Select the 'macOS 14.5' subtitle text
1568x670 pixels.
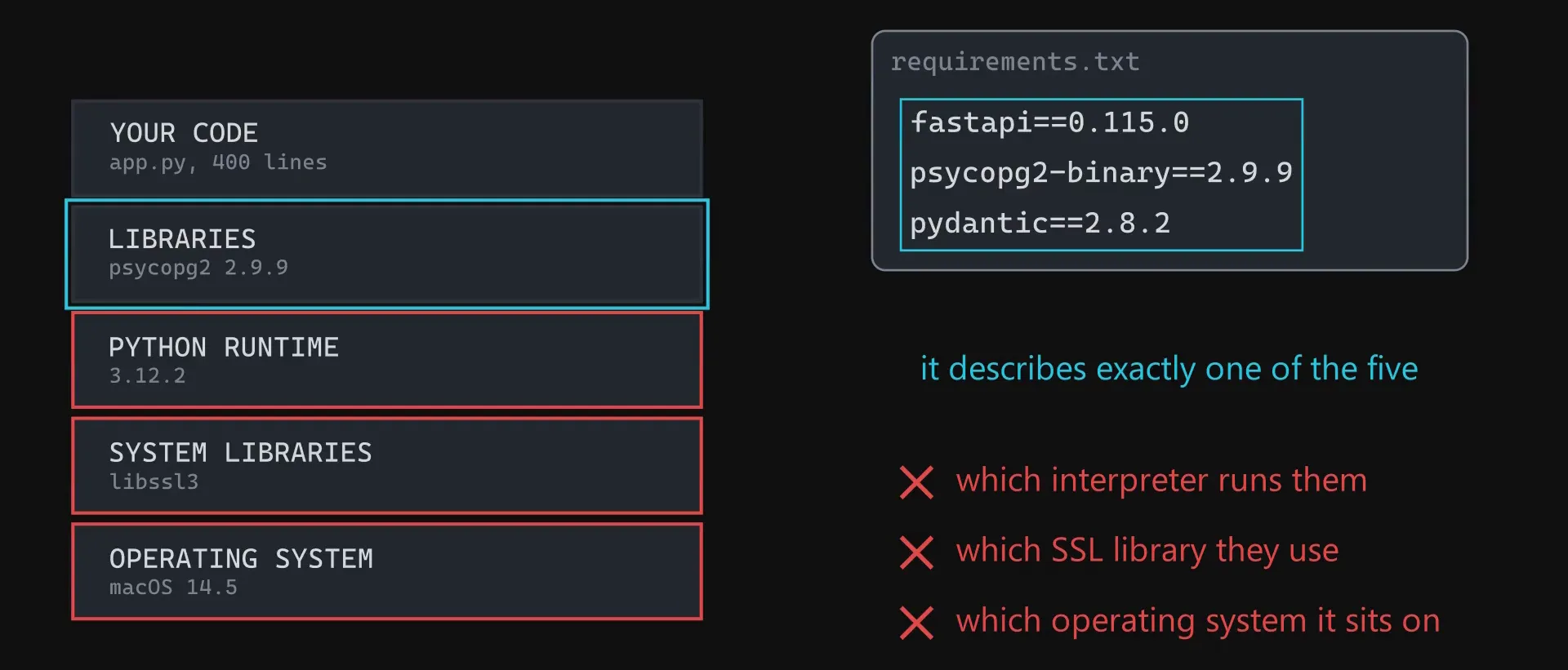pos(173,587)
